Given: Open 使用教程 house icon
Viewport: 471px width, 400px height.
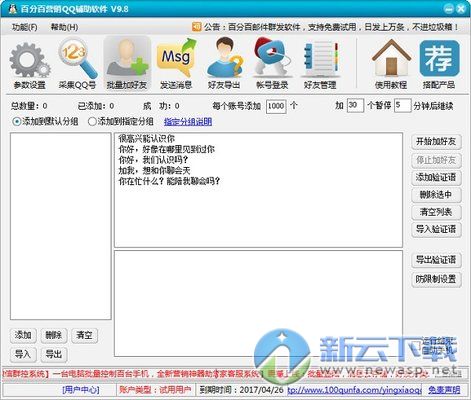Looking at the screenshot, I should [x=391, y=64].
